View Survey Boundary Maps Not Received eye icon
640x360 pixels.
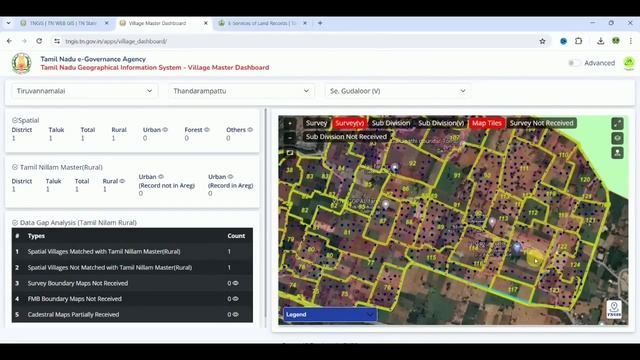(x=236, y=283)
